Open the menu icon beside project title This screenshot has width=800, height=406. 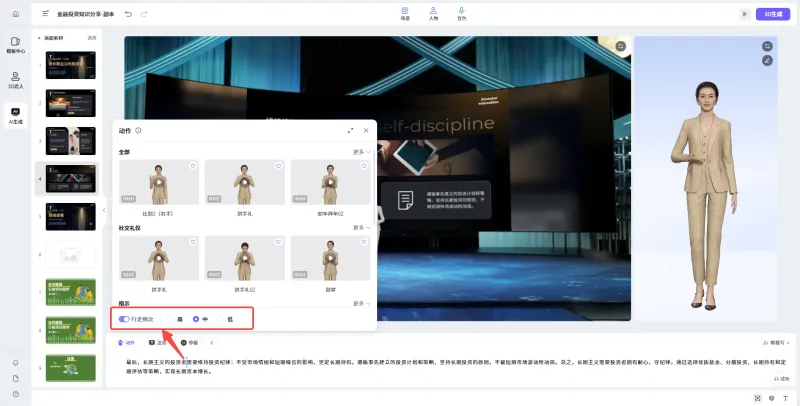45,13
